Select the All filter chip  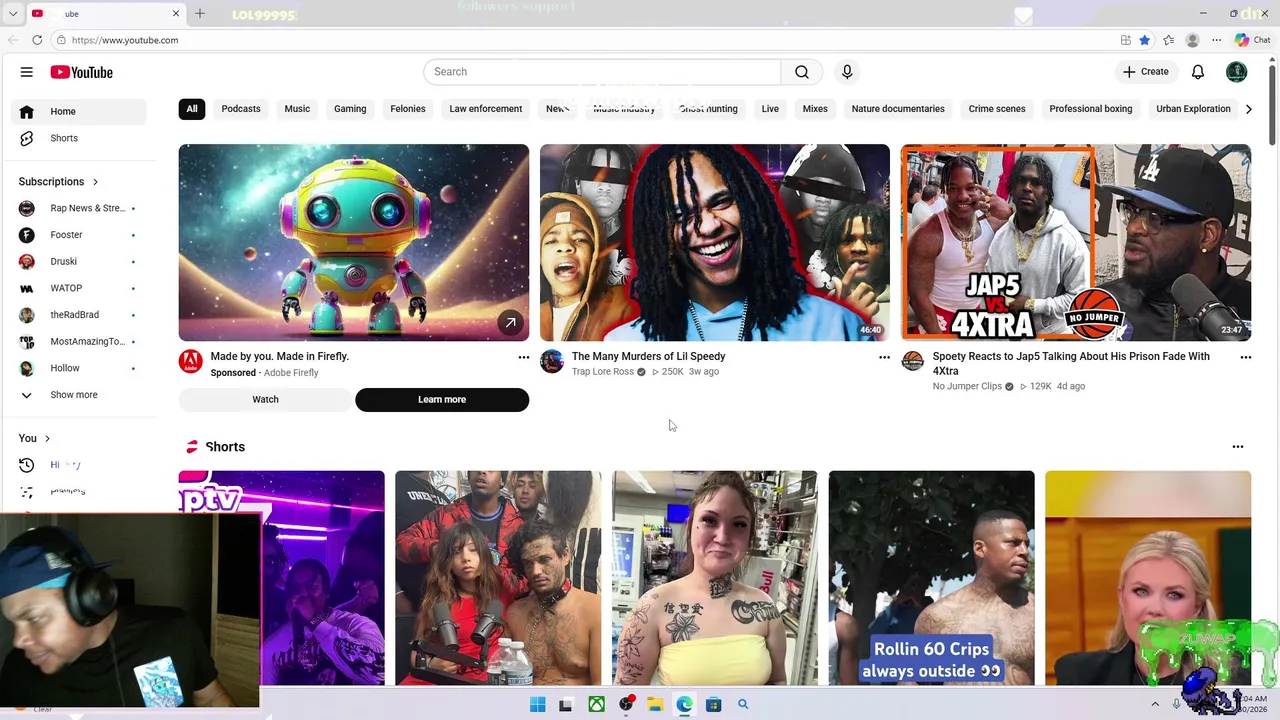click(x=192, y=109)
